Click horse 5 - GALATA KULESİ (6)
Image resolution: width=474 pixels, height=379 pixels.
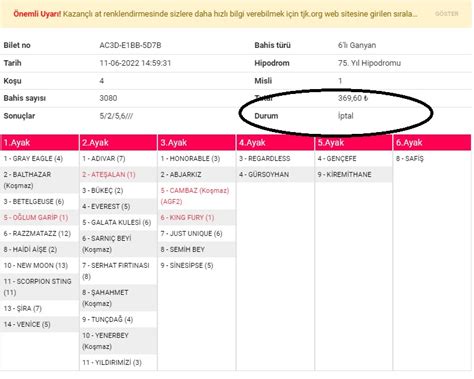click(x=118, y=223)
